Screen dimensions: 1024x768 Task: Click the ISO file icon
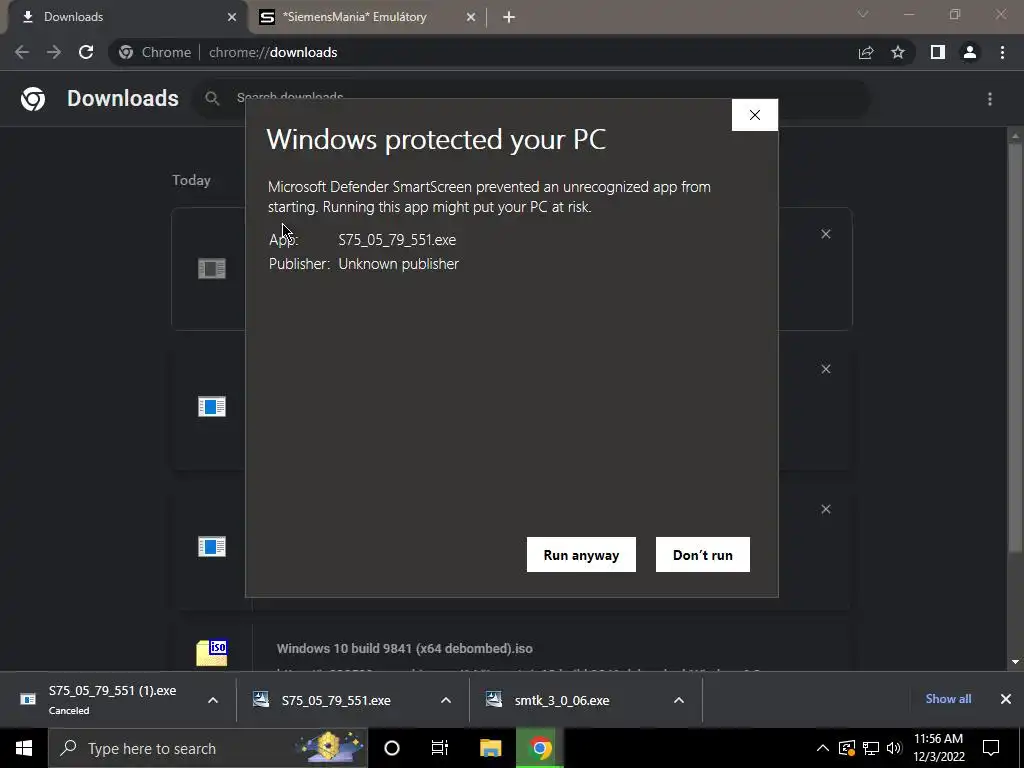pos(212,652)
